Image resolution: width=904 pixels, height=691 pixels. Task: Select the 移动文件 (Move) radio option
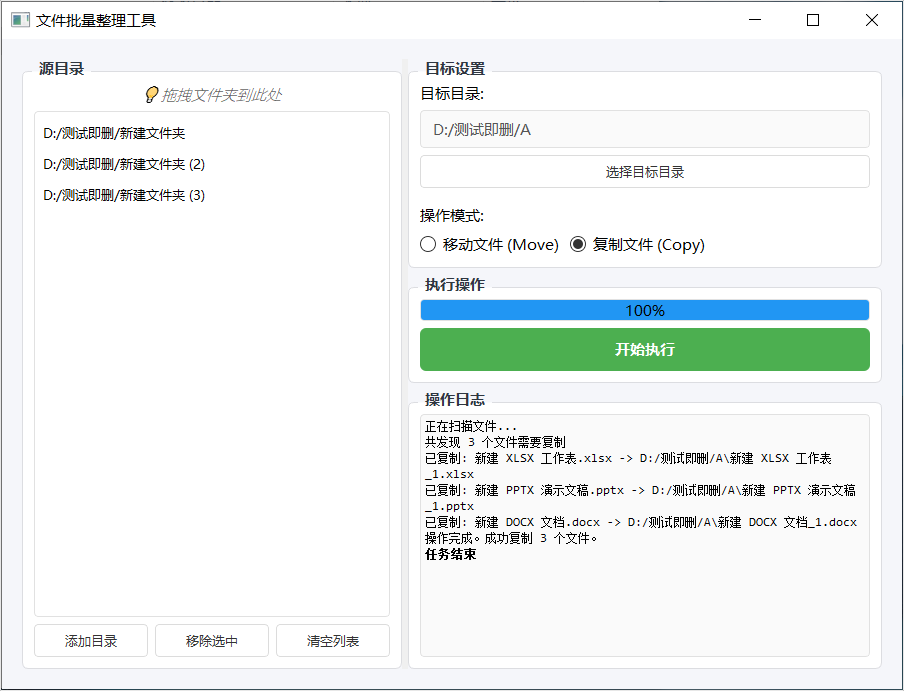(x=429, y=245)
